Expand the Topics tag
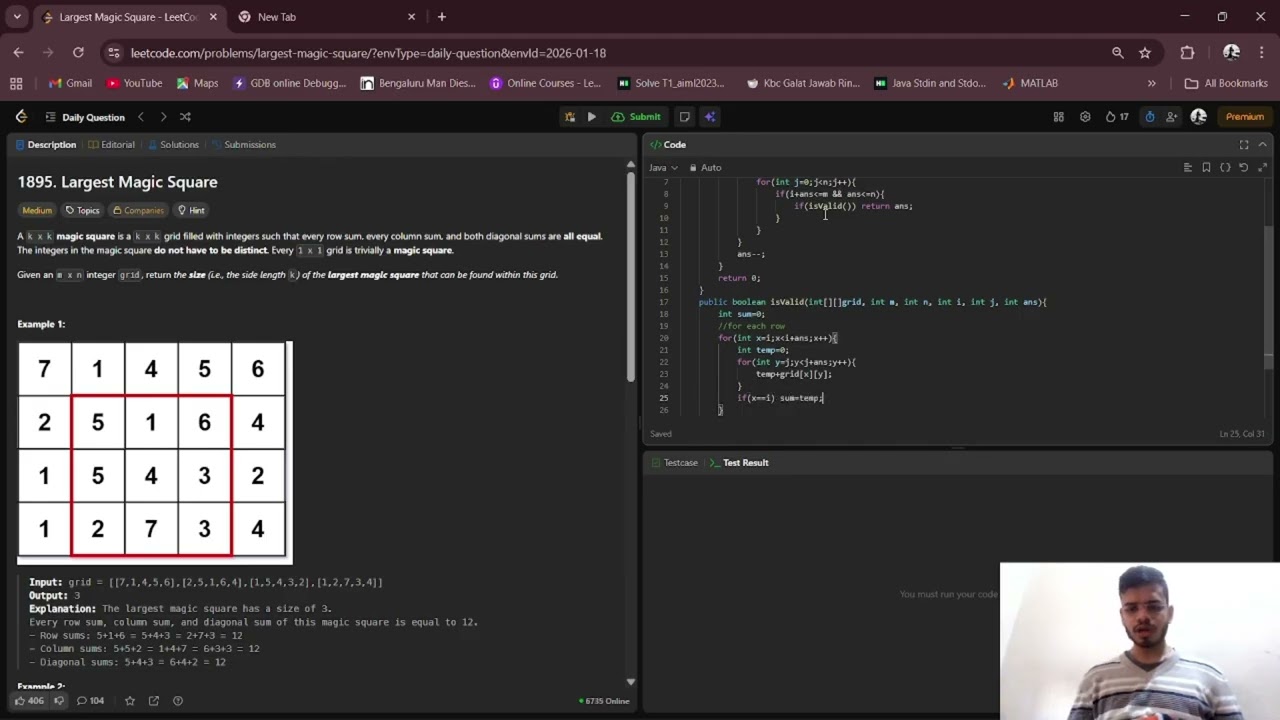This screenshot has height=720, width=1280. click(82, 210)
